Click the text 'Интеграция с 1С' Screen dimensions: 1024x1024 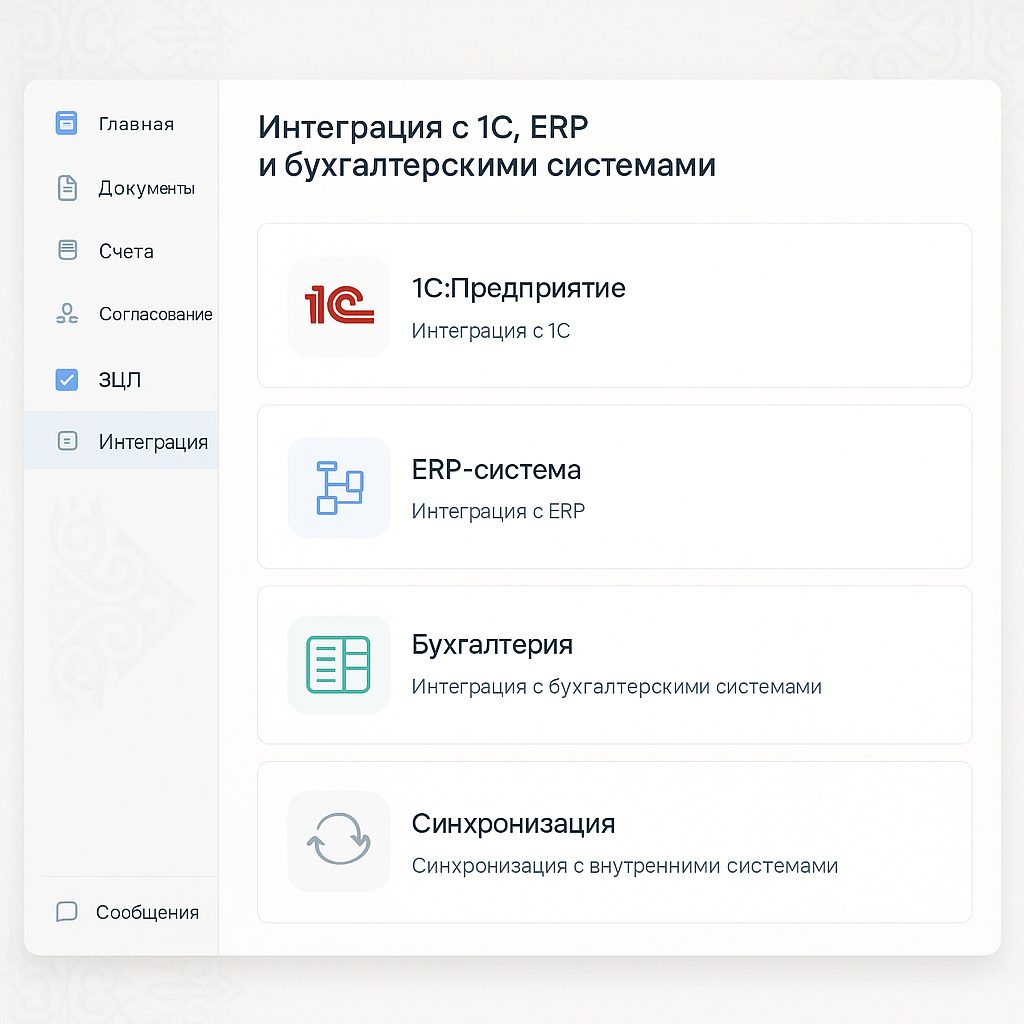pyautogui.click(x=491, y=330)
